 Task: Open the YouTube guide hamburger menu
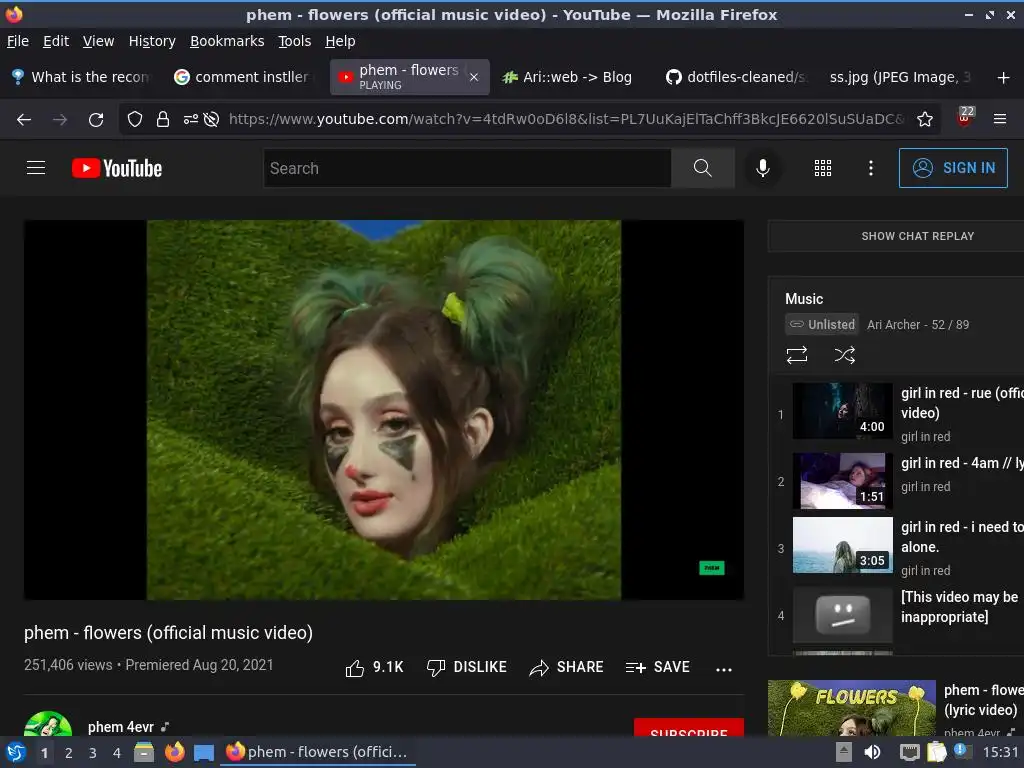pyautogui.click(x=36, y=168)
